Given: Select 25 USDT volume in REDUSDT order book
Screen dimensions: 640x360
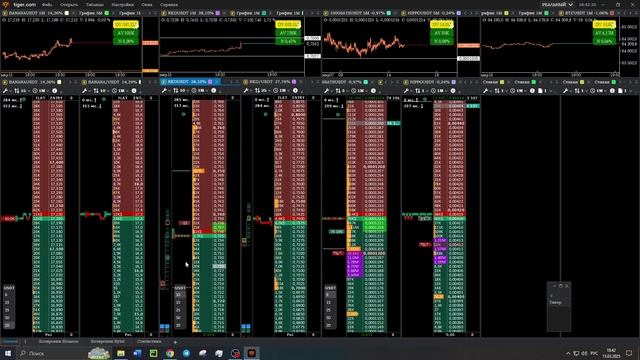Looking at the screenshot, I should tap(178, 310).
